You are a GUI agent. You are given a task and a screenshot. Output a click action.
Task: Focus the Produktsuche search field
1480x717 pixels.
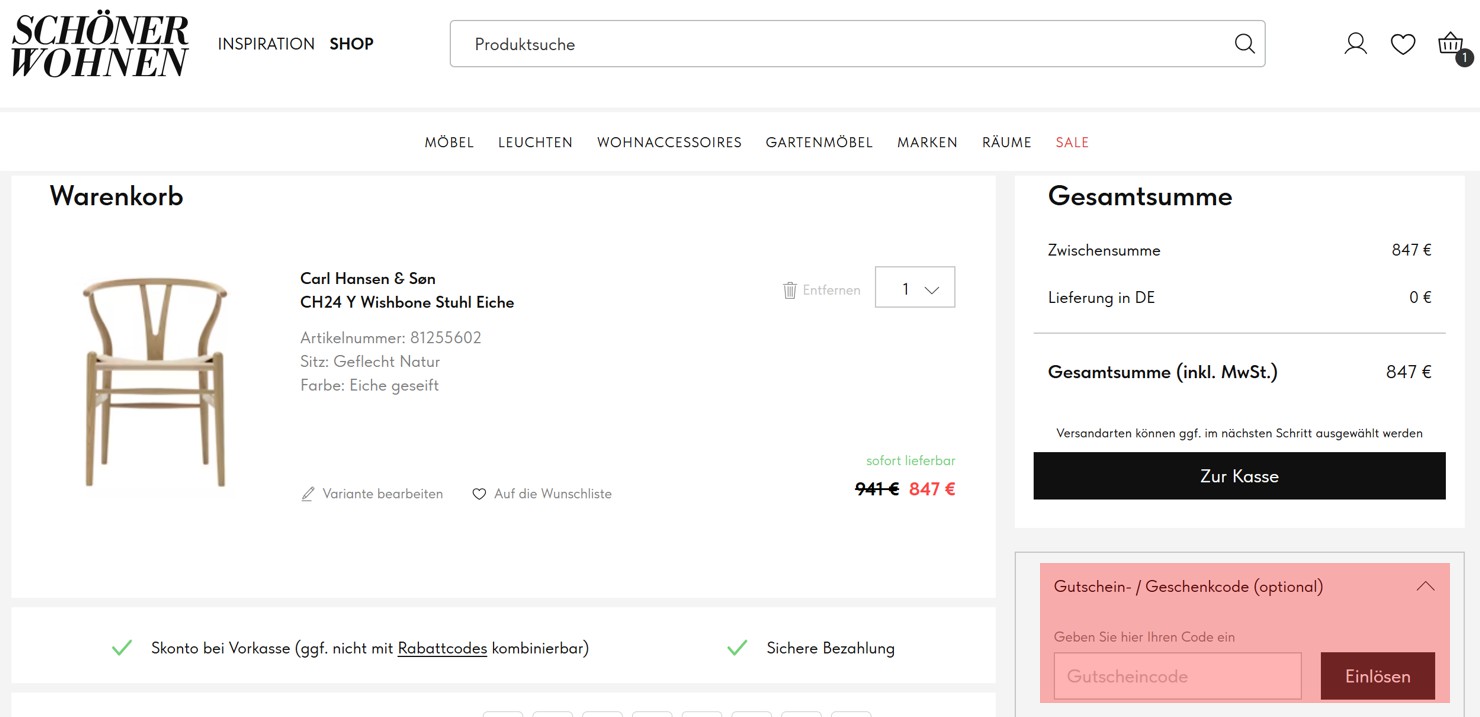(x=840, y=44)
